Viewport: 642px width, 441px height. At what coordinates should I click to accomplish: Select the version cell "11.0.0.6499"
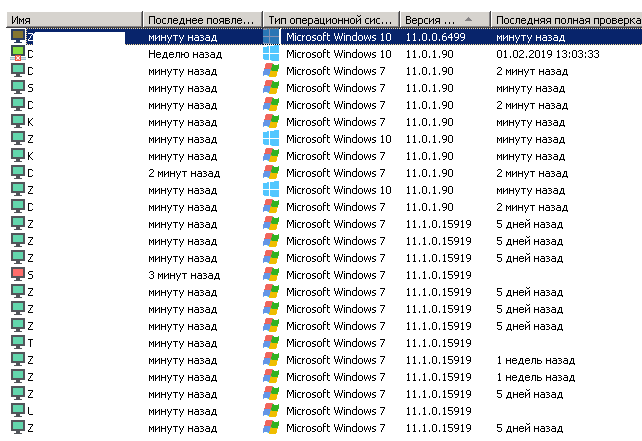(436, 37)
